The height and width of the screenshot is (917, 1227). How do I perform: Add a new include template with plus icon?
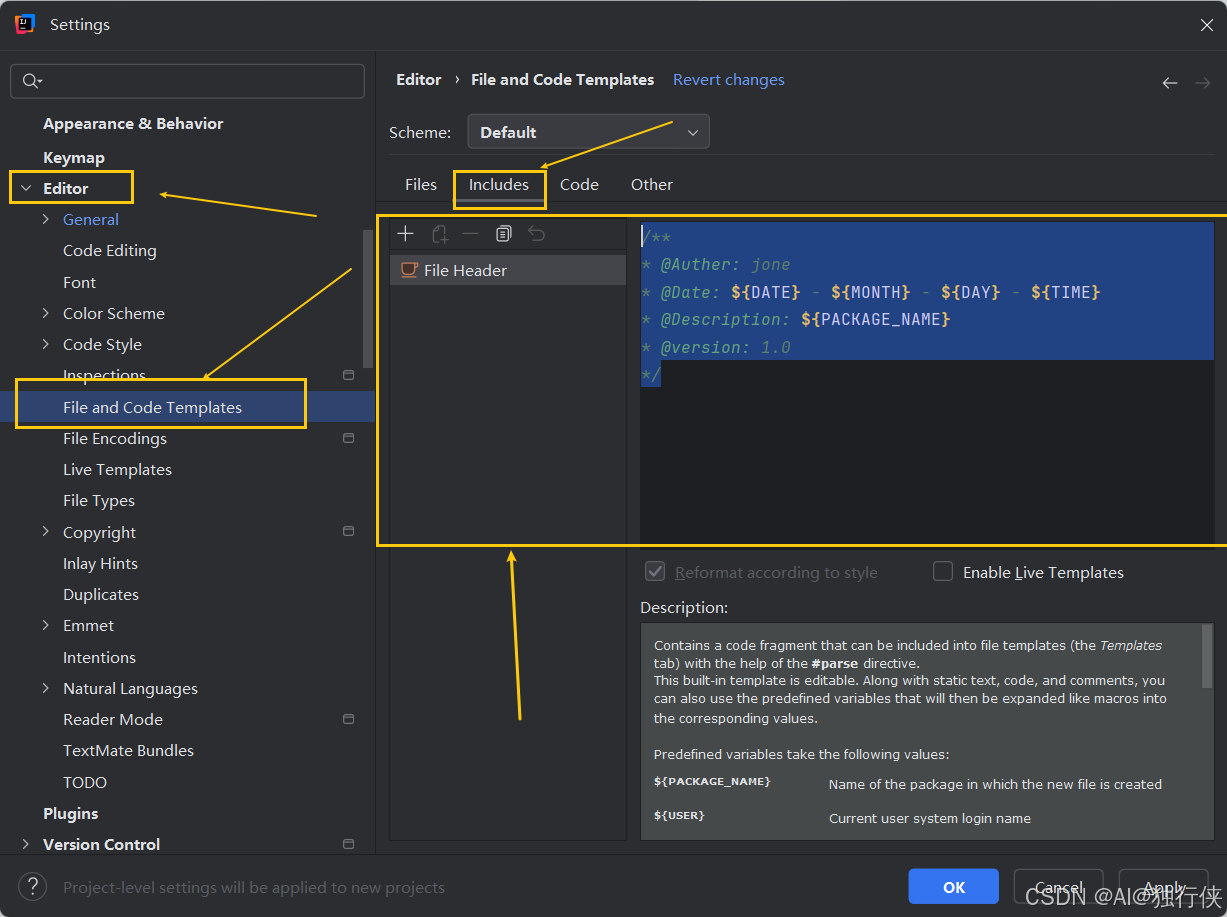pyautogui.click(x=405, y=234)
